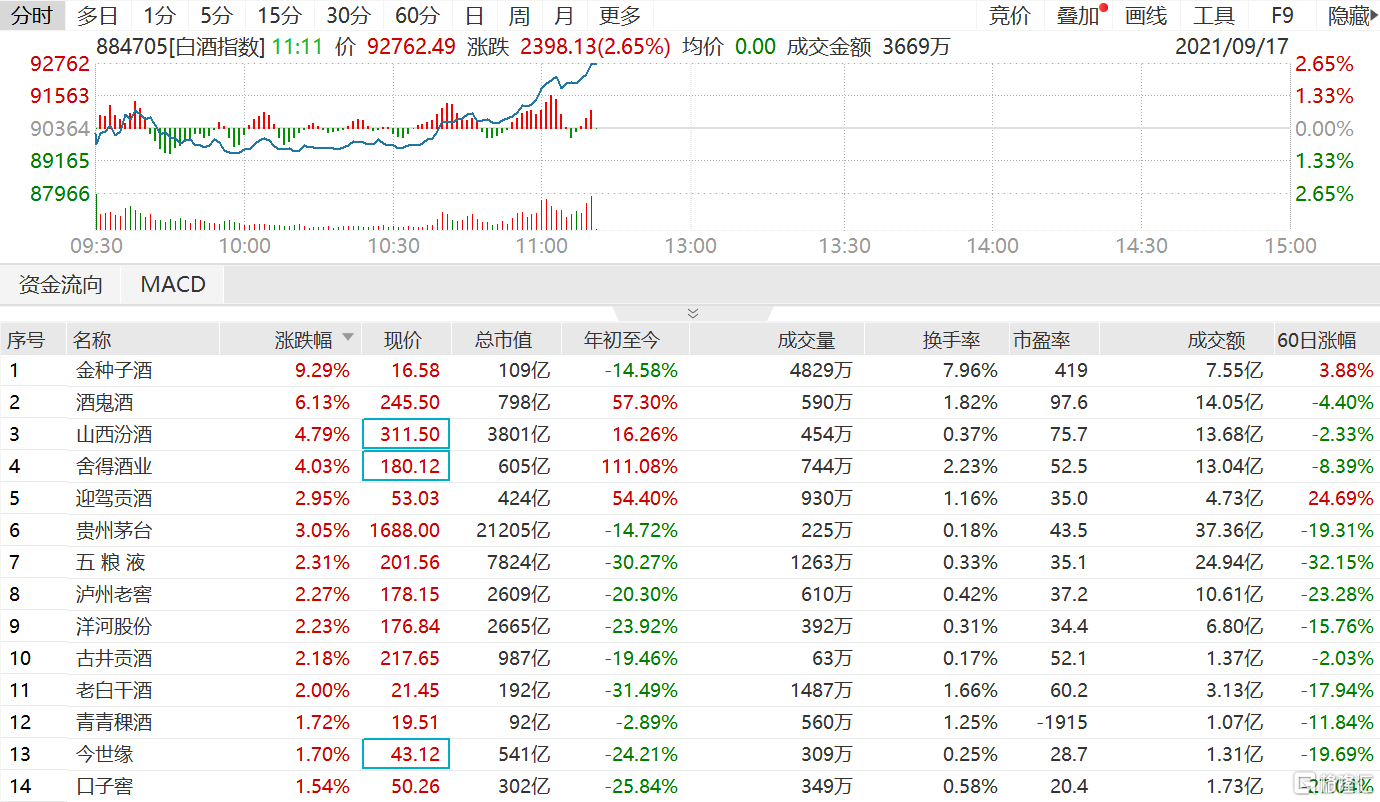Open the 15分 chart period
Image resolution: width=1380 pixels, height=802 pixels.
pos(279,15)
